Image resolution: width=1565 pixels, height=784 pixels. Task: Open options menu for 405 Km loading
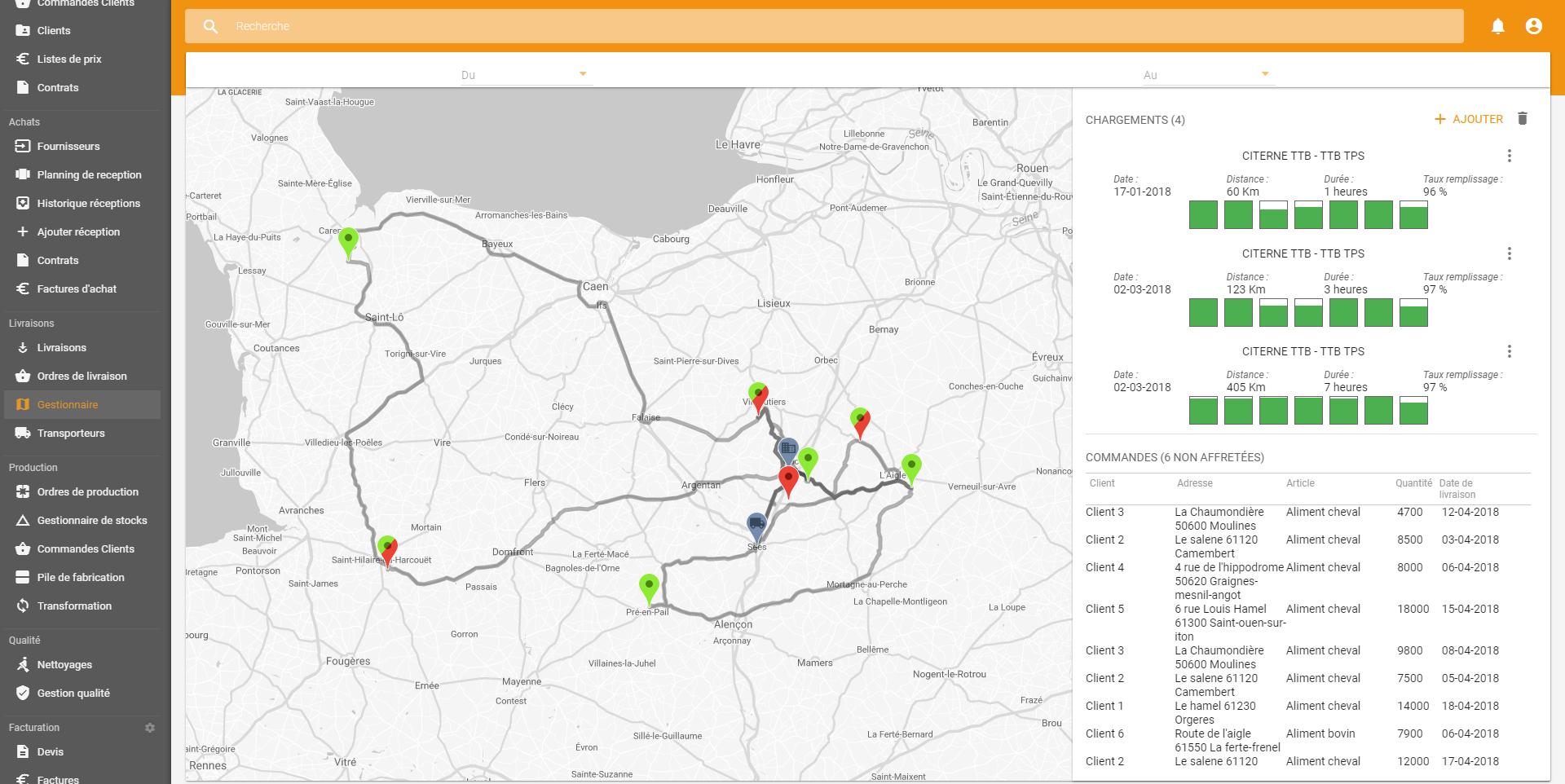click(1509, 351)
